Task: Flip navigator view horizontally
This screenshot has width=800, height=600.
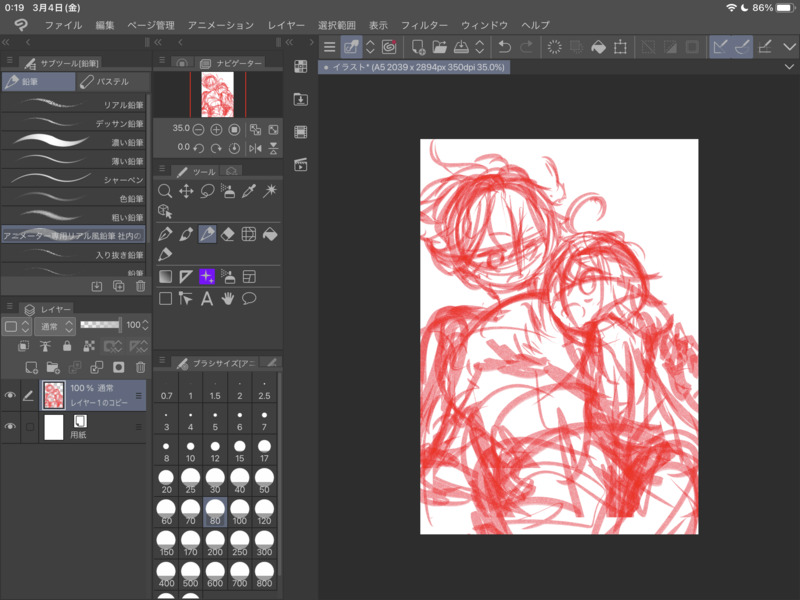Action: [x=255, y=148]
